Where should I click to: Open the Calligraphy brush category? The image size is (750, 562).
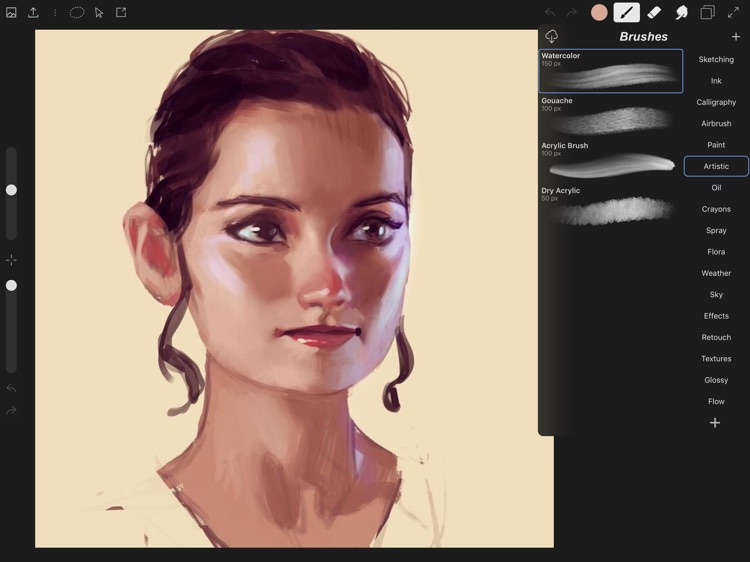[x=716, y=102]
